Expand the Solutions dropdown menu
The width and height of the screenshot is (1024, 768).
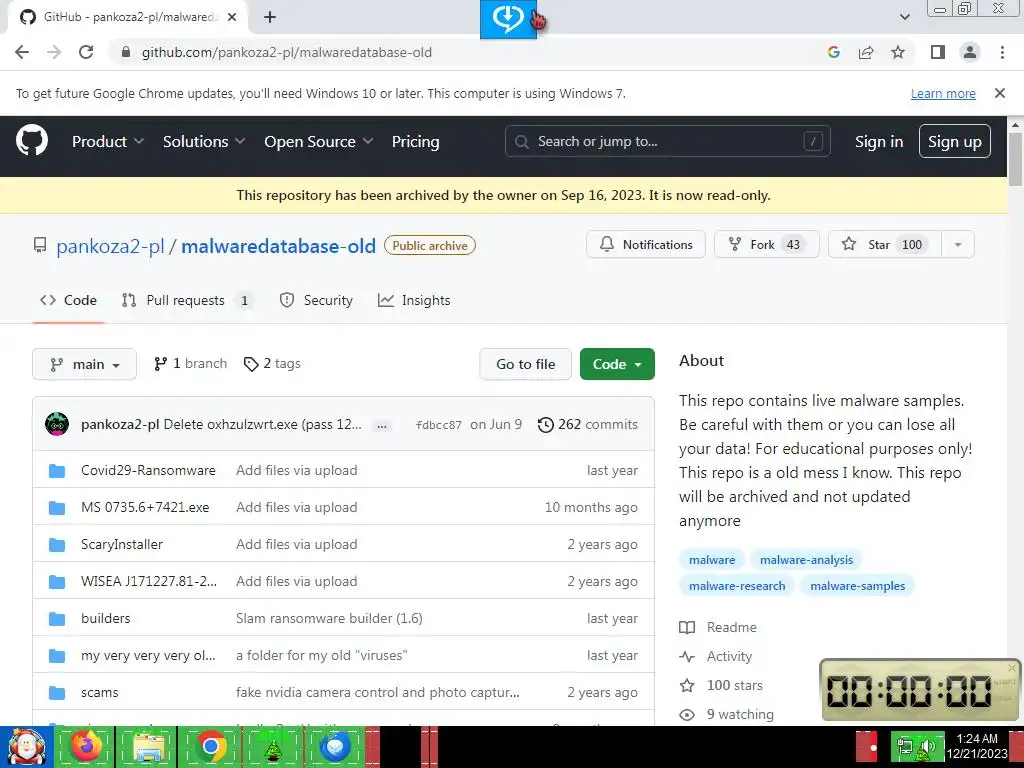click(204, 142)
